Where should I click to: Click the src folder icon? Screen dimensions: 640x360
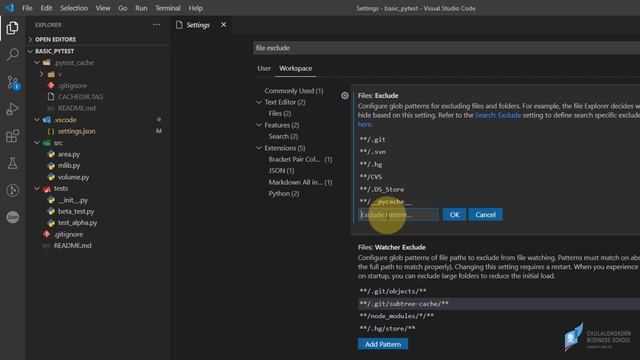47,143
